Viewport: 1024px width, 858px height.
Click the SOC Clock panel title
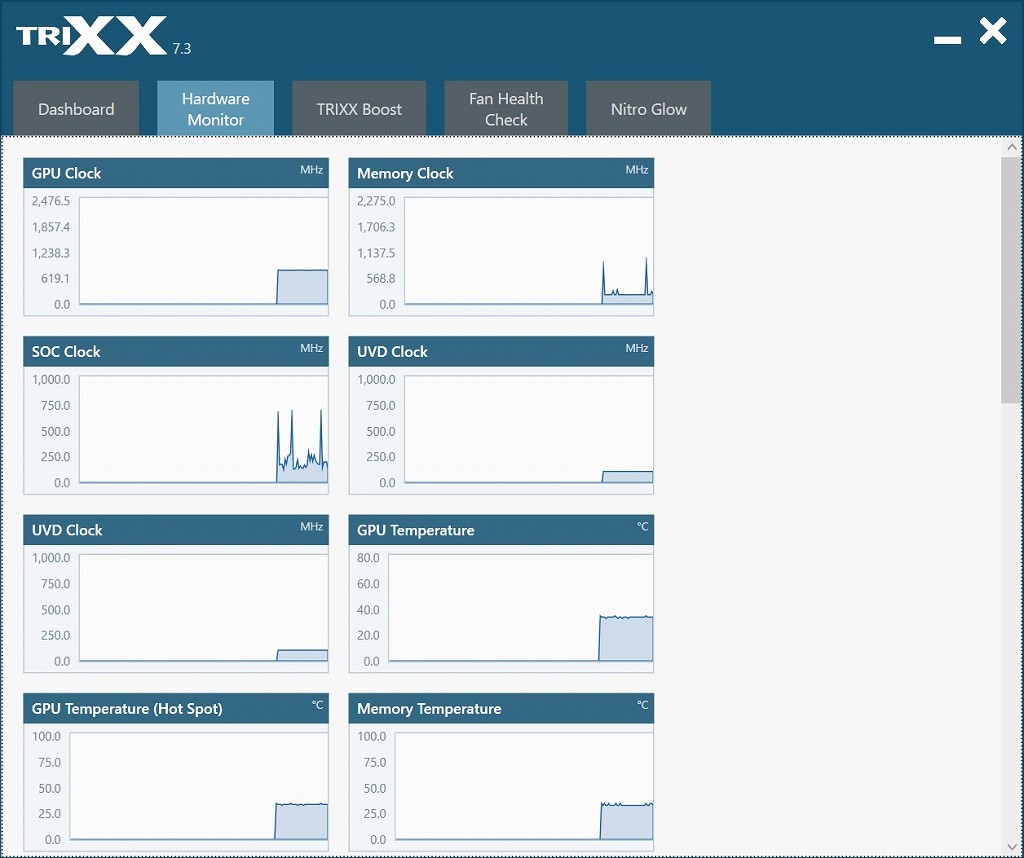[x=66, y=352]
